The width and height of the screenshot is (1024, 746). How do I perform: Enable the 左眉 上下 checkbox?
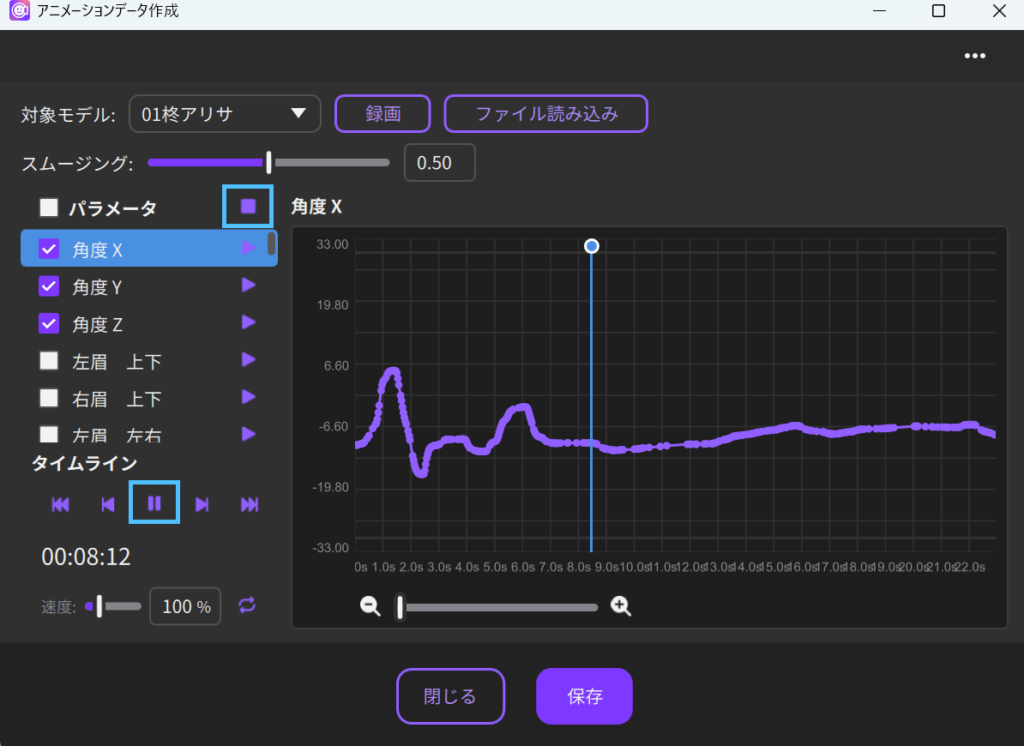tap(49, 361)
